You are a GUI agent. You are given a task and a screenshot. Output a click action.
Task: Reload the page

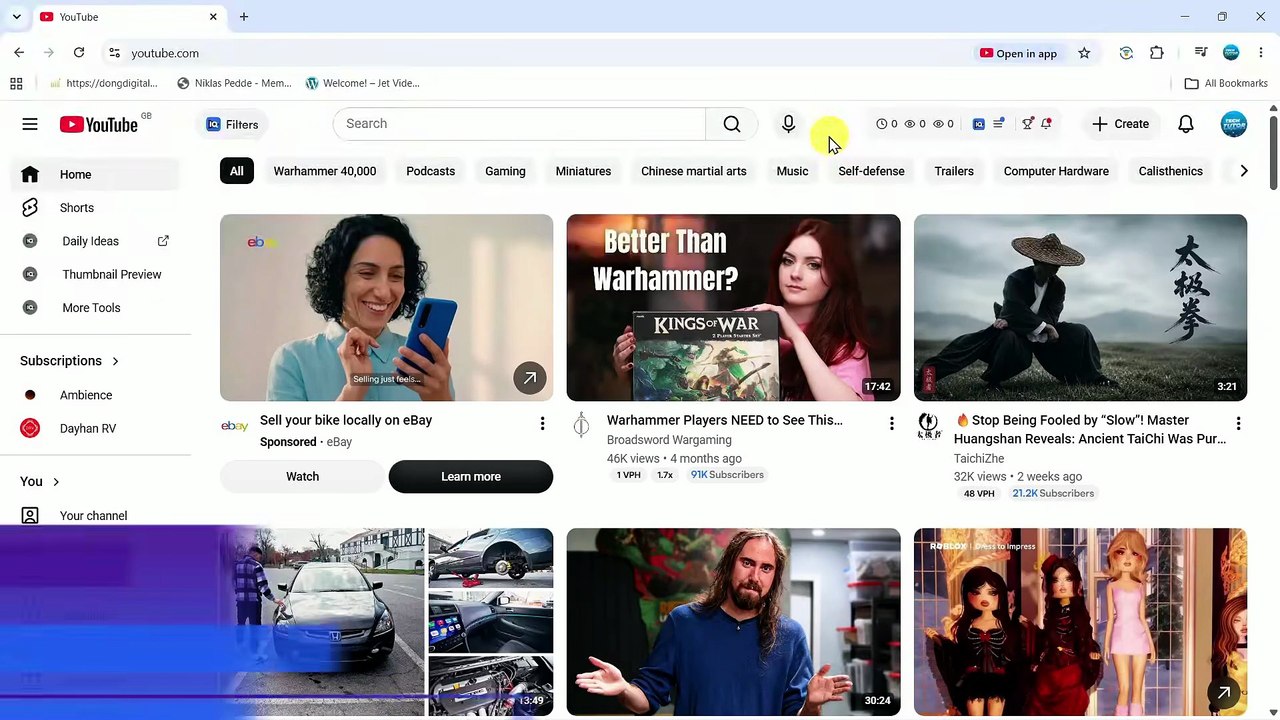79,53
